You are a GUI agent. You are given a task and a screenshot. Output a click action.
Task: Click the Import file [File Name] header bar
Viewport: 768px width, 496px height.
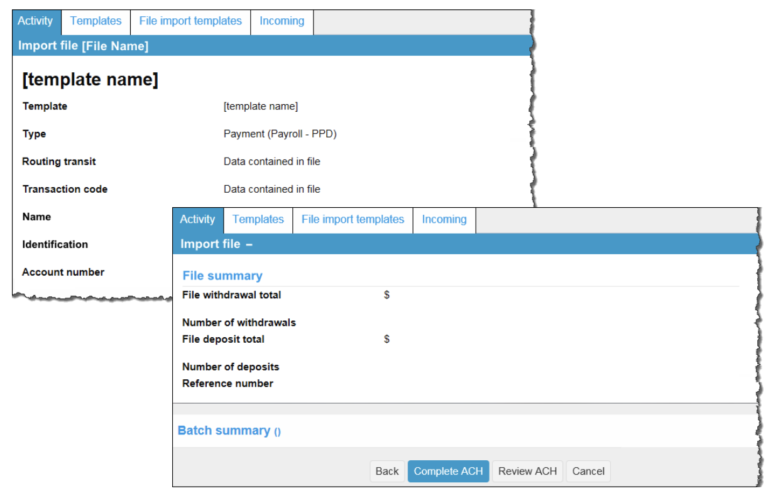pyautogui.click(x=83, y=46)
